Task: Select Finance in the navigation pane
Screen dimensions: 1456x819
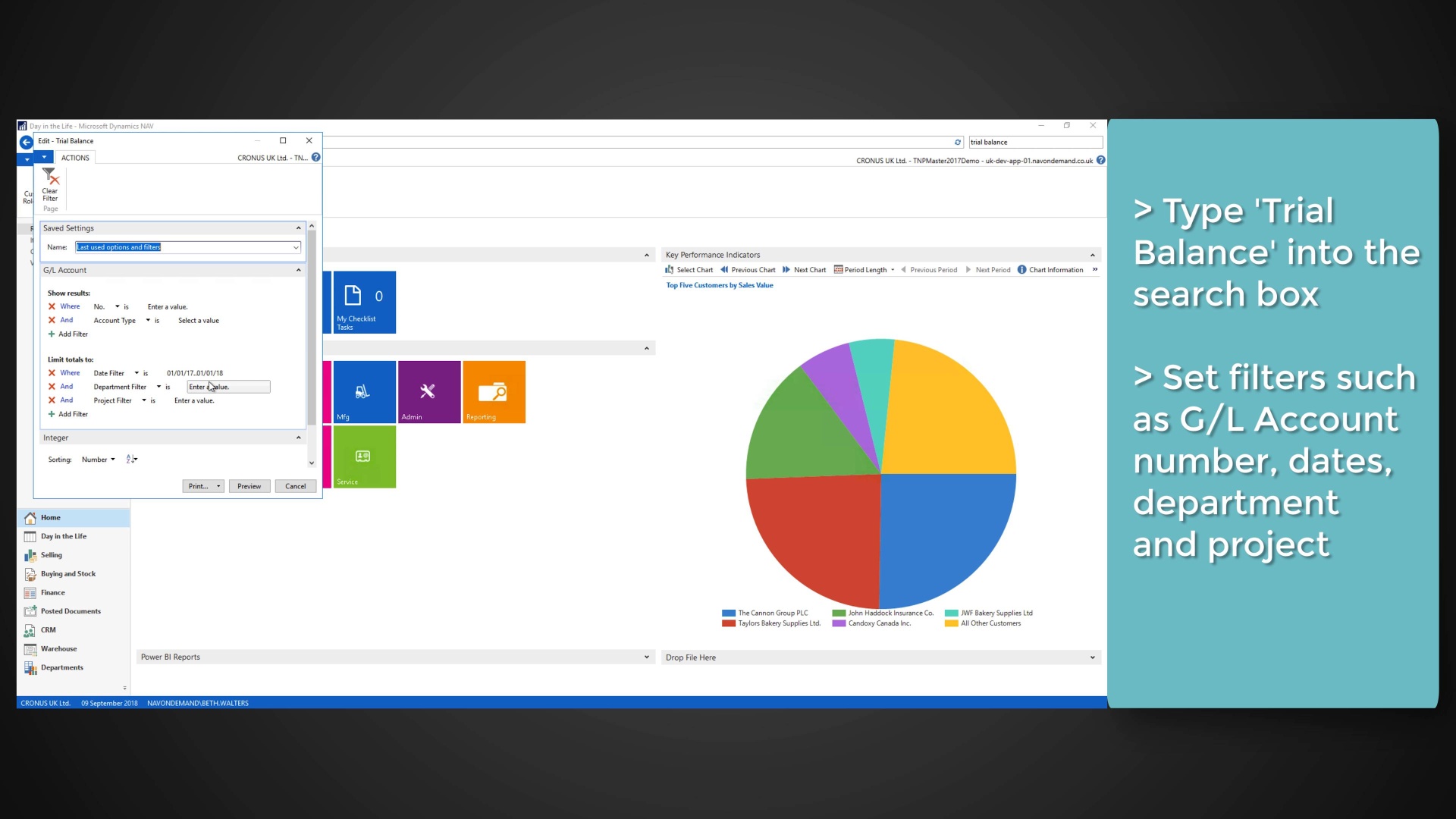Action: point(52,591)
